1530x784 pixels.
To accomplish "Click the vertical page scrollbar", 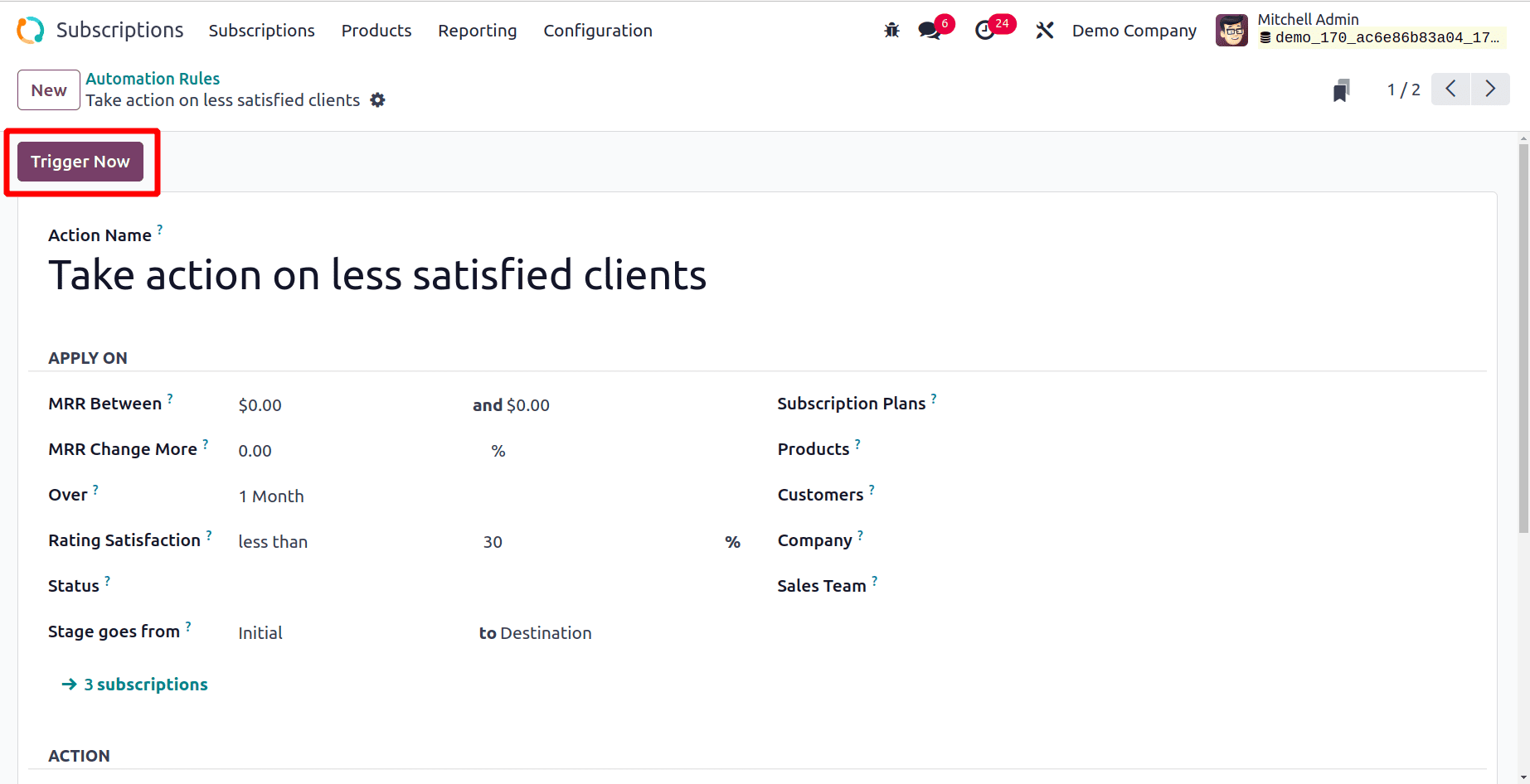I will click(x=1523, y=340).
